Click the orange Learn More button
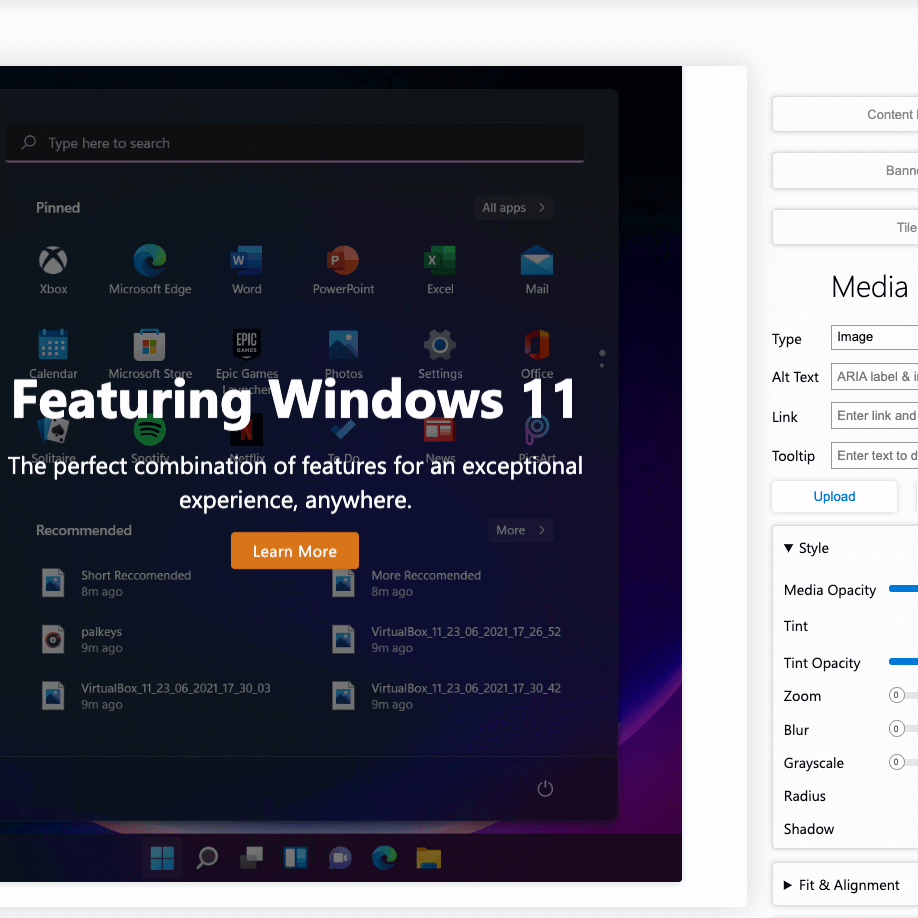The width and height of the screenshot is (918, 918). pyautogui.click(x=294, y=551)
